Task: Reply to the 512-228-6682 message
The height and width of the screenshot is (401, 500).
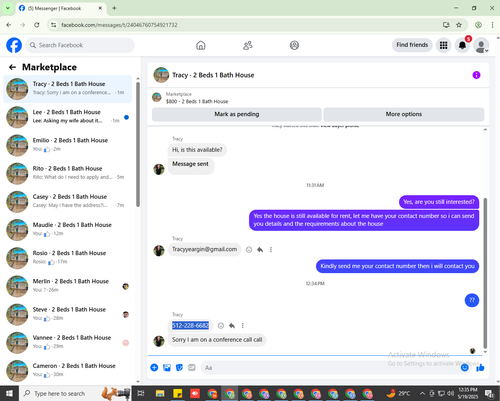Action: [232, 326]
